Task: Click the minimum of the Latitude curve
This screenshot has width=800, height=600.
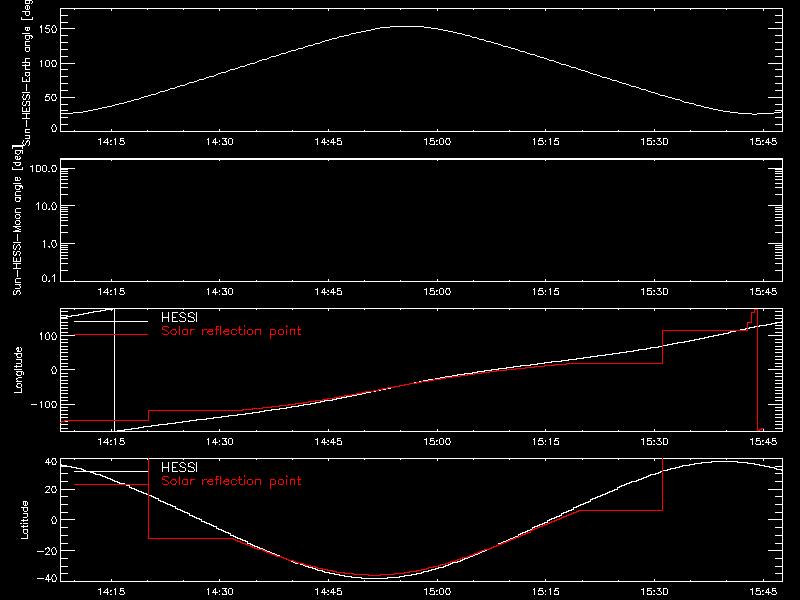Action: [x=376, y=578]
